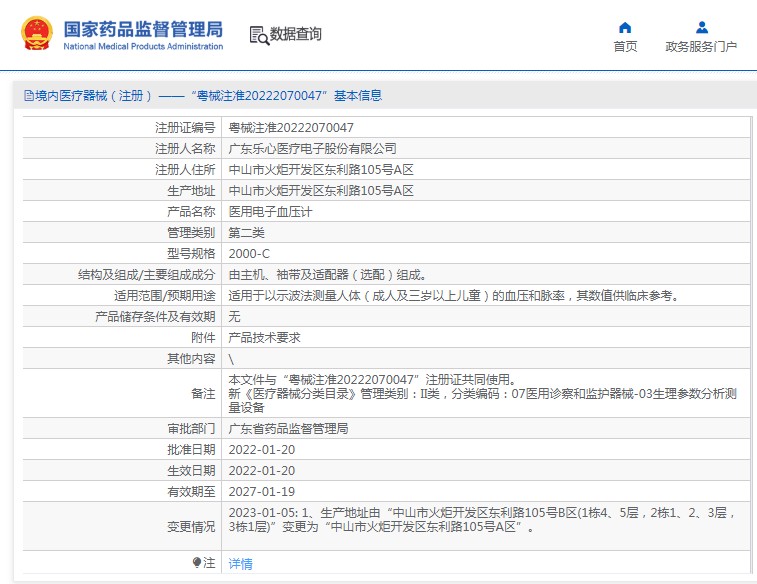Click the 其他内容 row label
757x584 pixels.
pos(191,359)
